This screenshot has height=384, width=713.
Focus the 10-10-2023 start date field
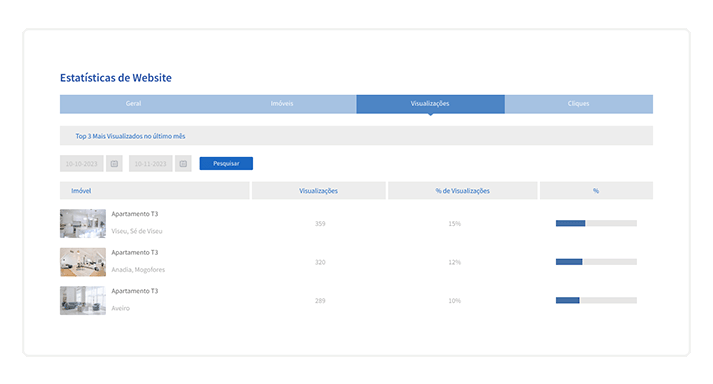pyautogui.click(x=82, y=164)
